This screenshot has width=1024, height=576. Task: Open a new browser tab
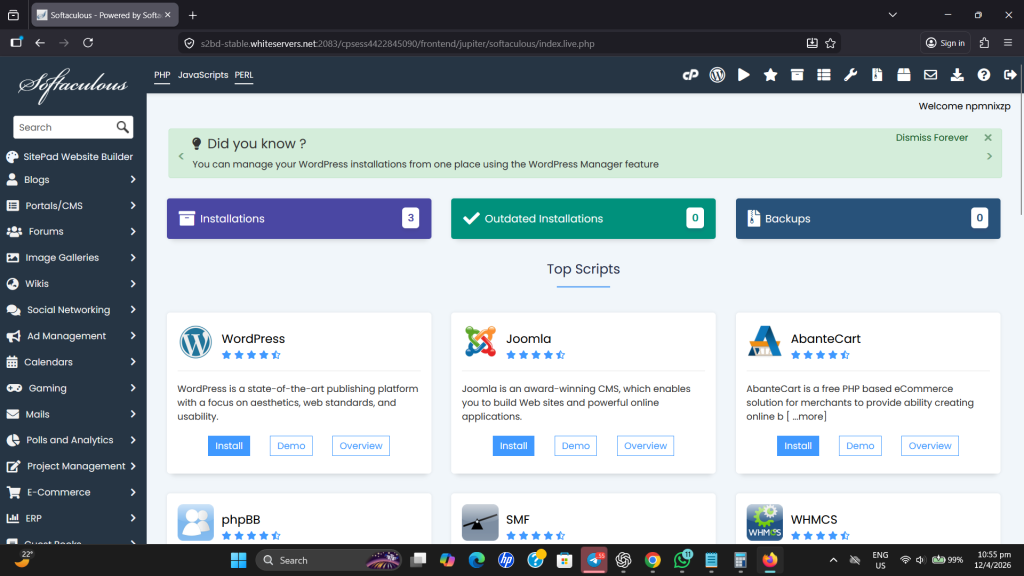pos(193,15)
